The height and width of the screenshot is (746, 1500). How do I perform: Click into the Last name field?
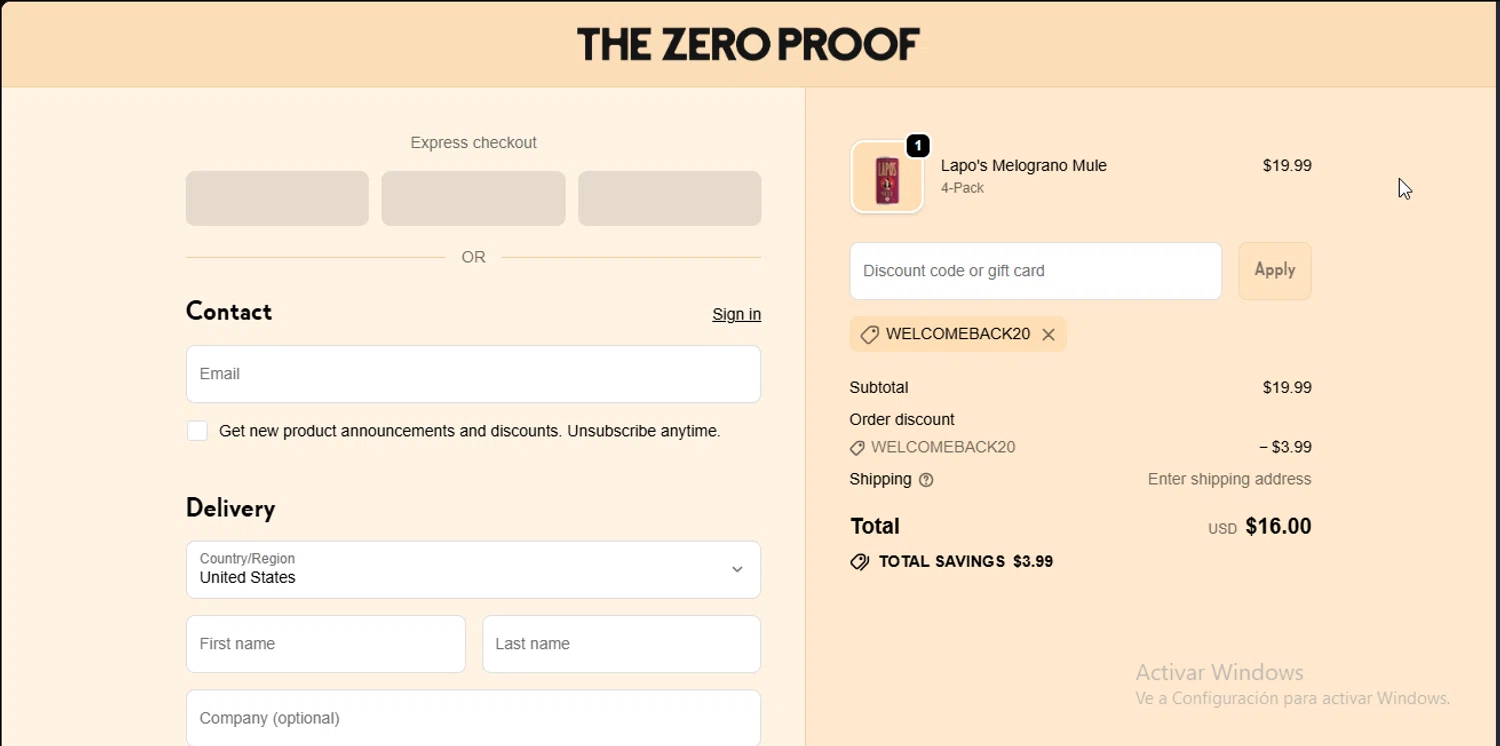[621, 644]
